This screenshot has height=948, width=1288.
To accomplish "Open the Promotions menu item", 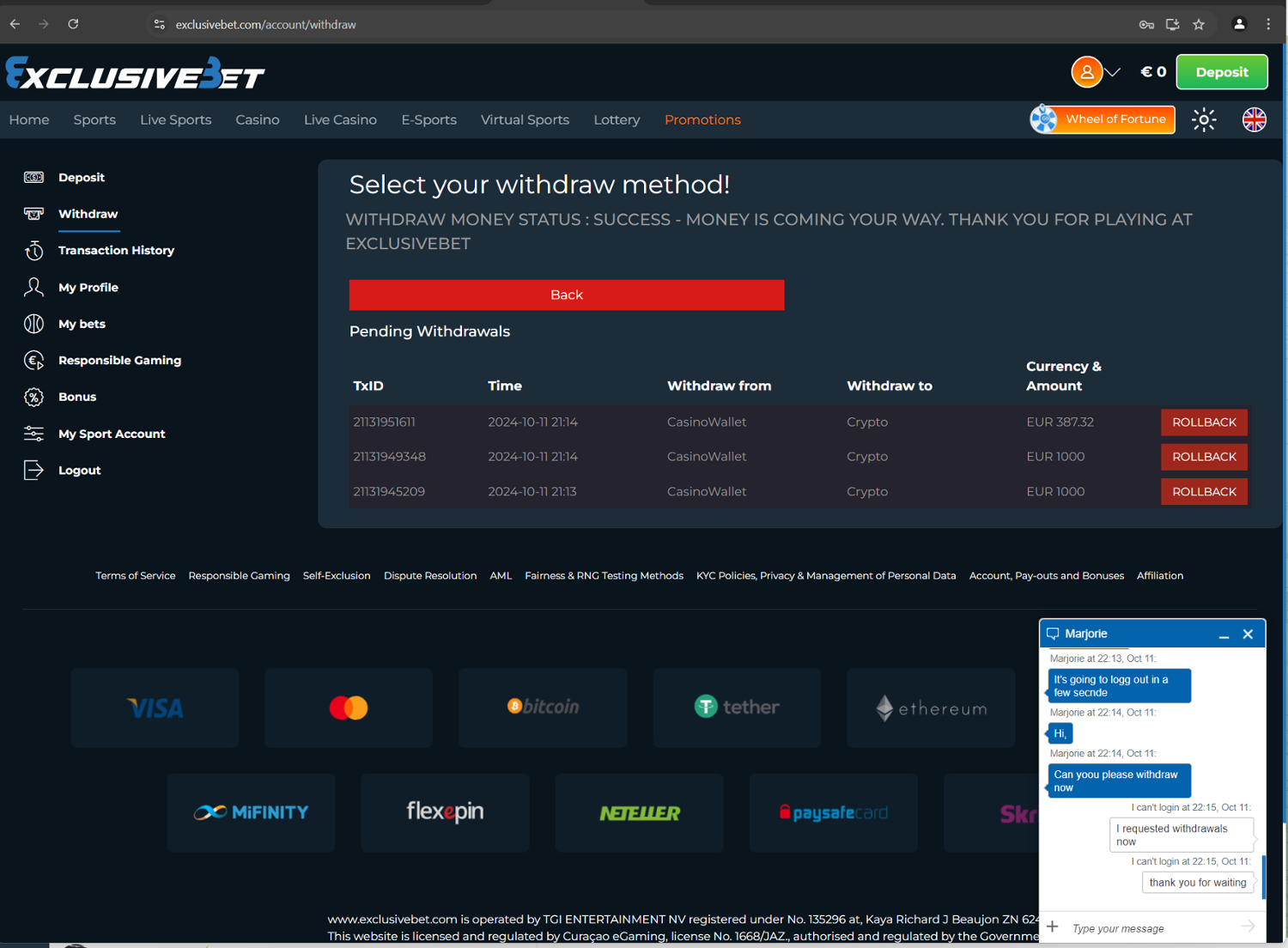I will coord(702,120).
